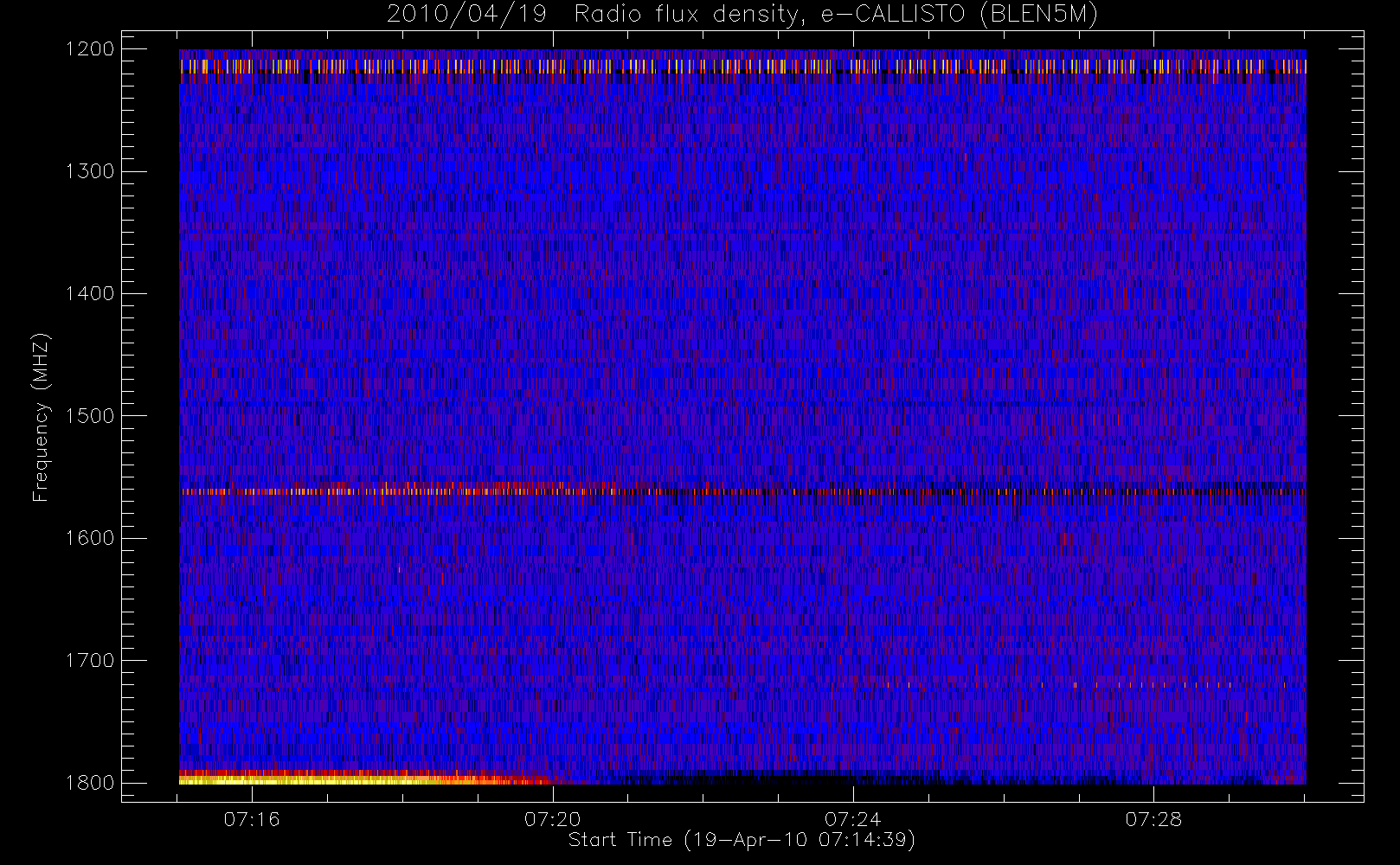Select the 1800 frequency axis label

coord(90,783)
